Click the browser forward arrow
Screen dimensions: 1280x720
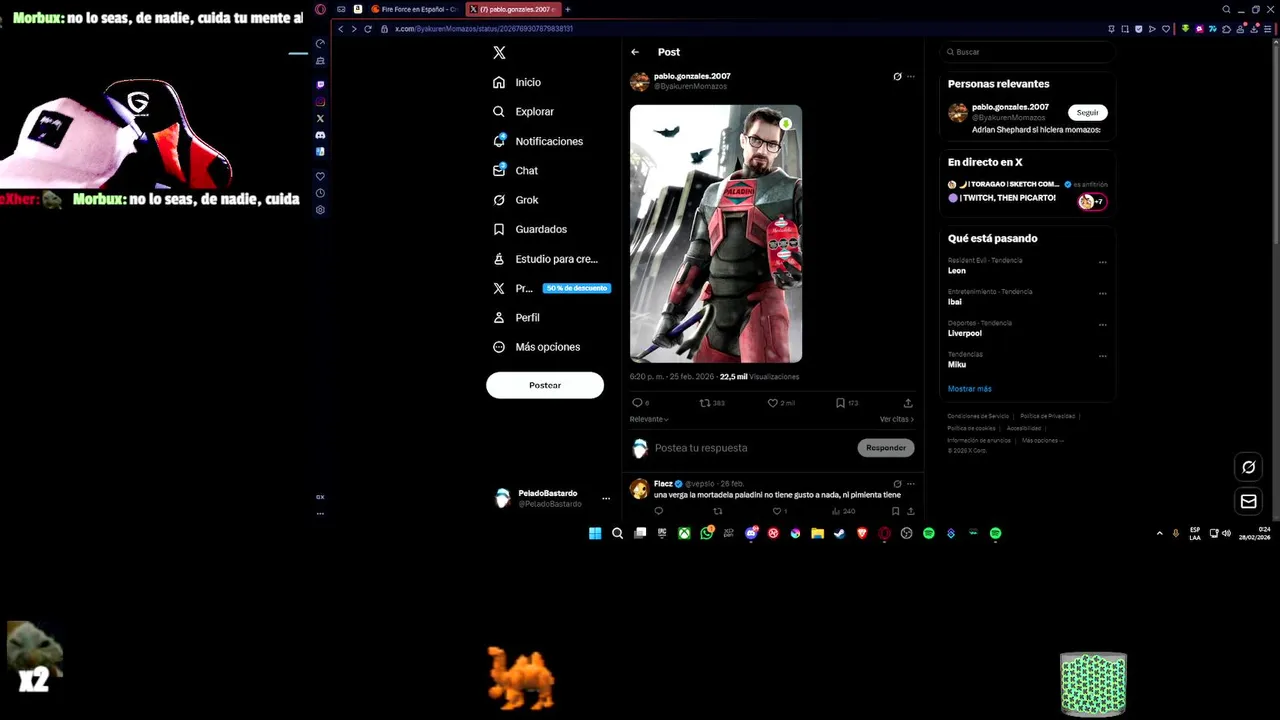coord(353,29)
